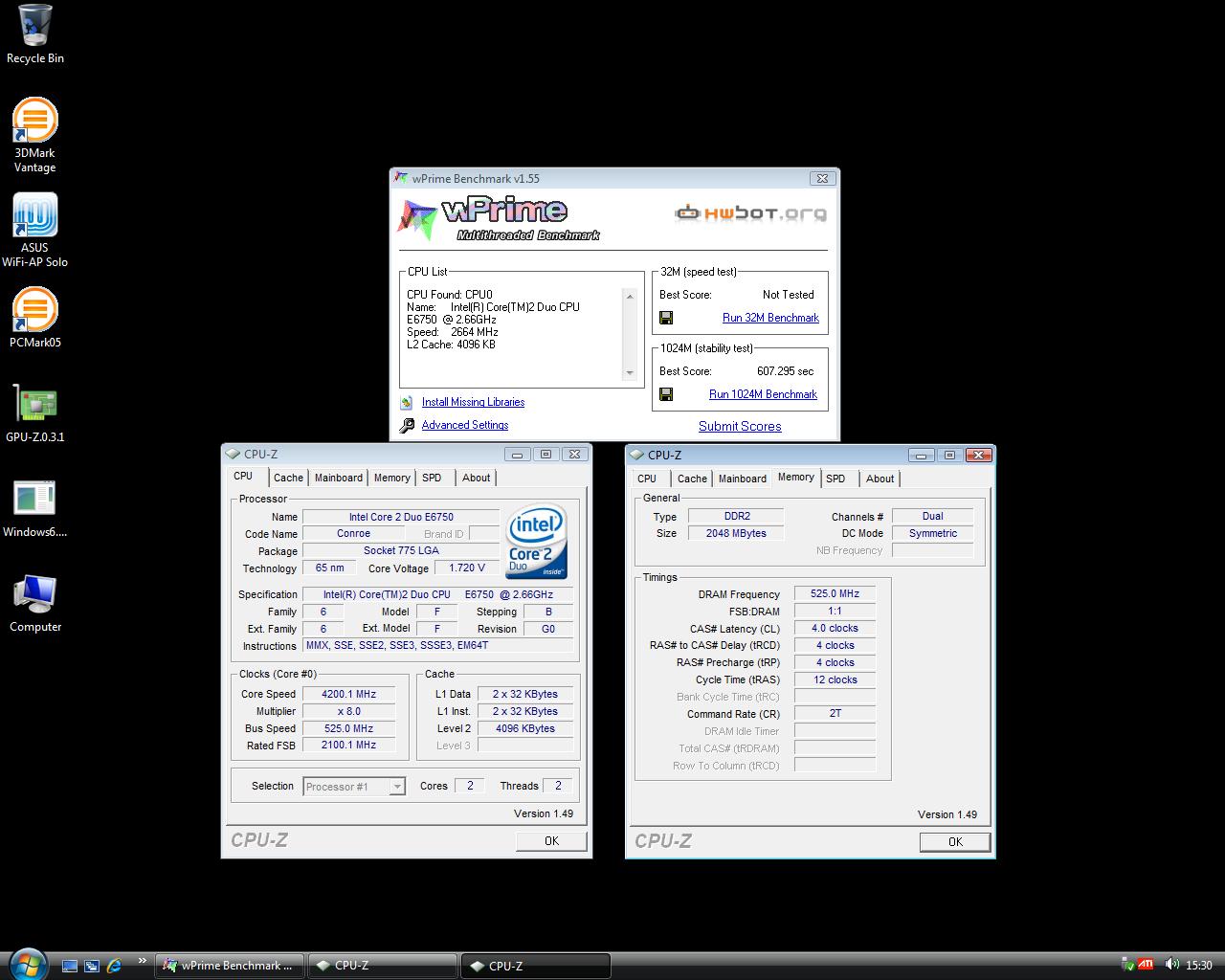Activate wPrime Benchmark taskbar button
This screenshot has height=980, width=1225.
[230, 966]
